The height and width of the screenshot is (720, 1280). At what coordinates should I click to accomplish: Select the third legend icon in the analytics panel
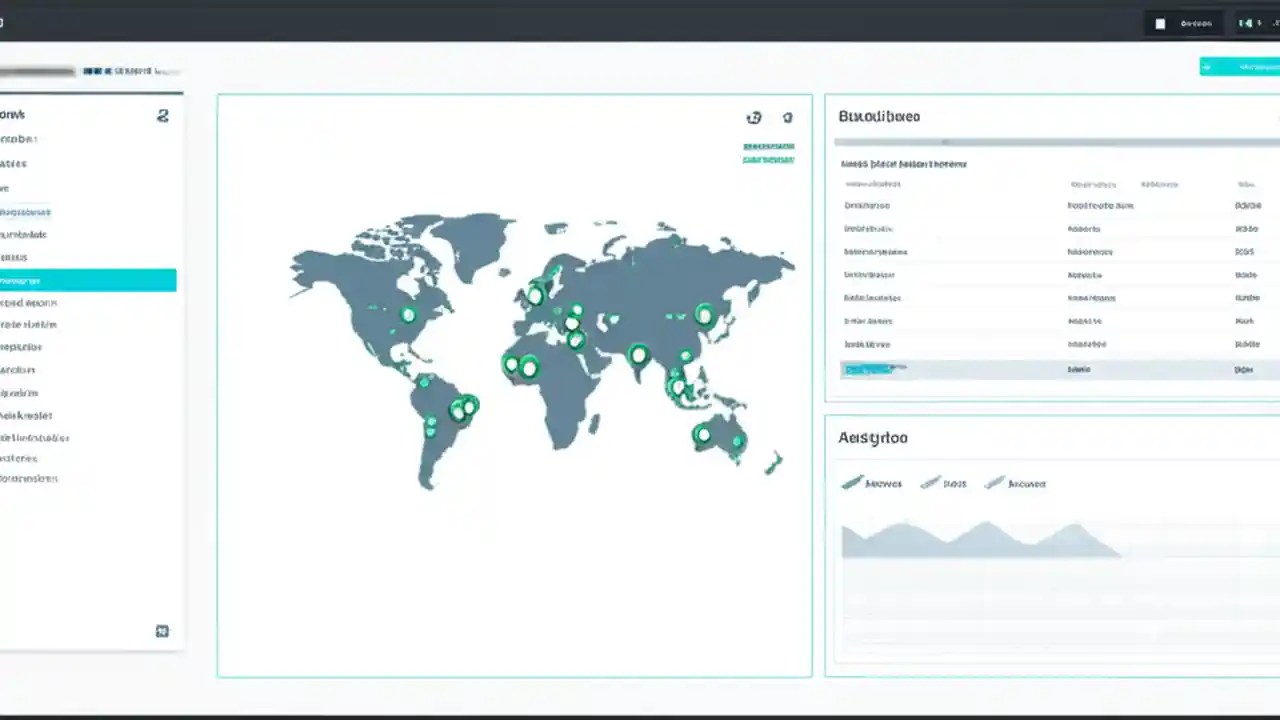pos(995,482)
